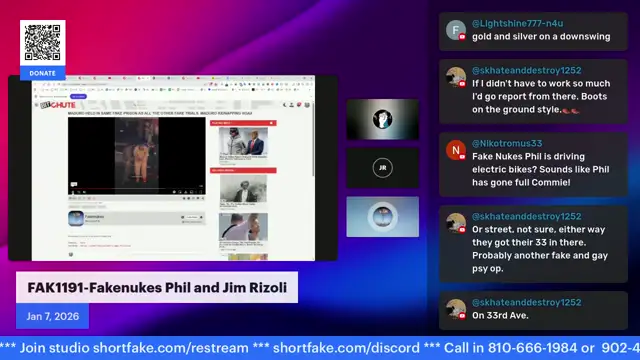Click the 'FAK1191-Fakenukes Phil and Jim Rizoli' title

[x=157, y=287]
